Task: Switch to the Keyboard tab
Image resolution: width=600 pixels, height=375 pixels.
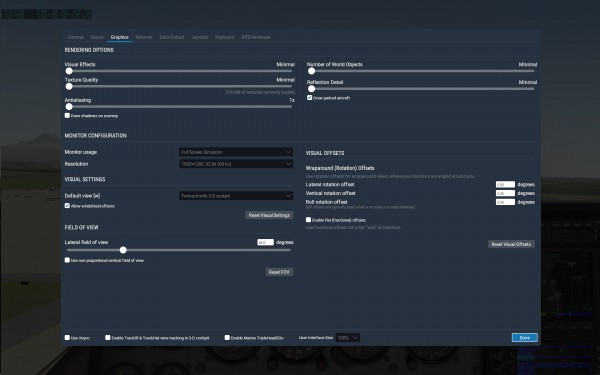Action: click(x=224, y=37)
